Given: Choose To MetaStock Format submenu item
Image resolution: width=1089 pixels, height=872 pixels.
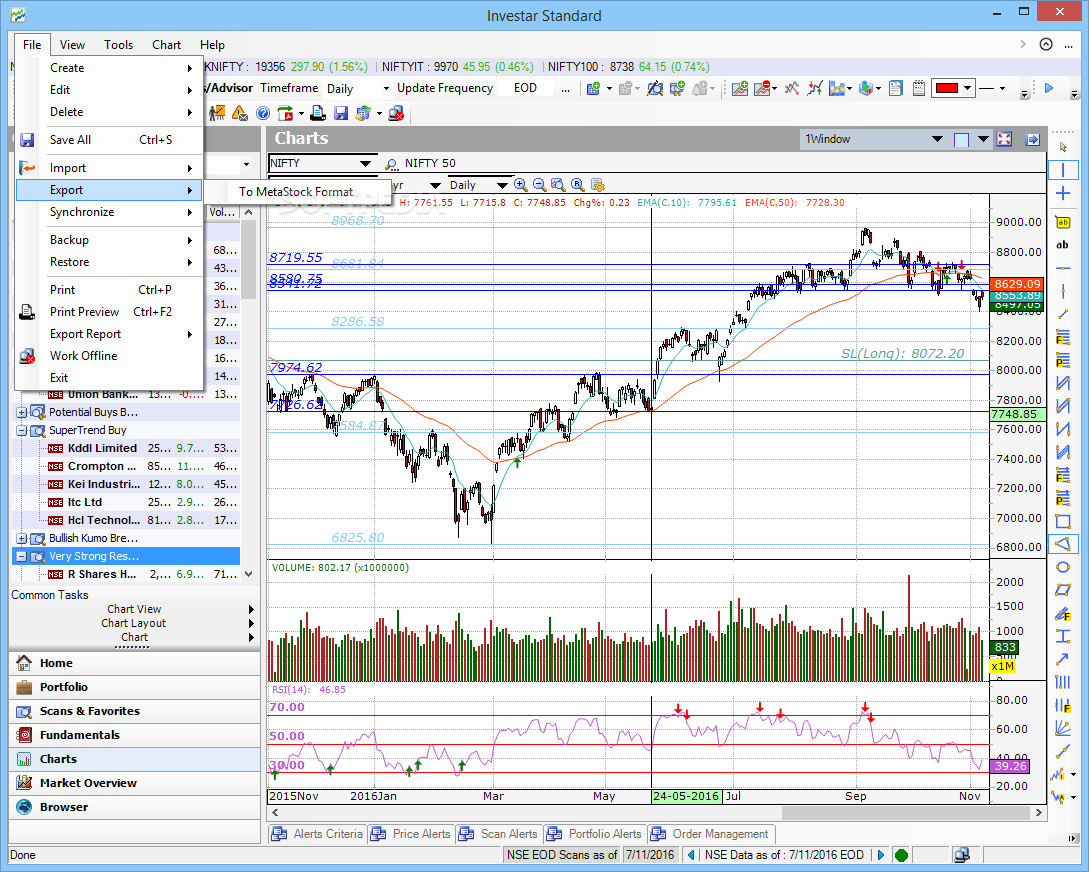Looking at the screenshot, I should 299,192.
